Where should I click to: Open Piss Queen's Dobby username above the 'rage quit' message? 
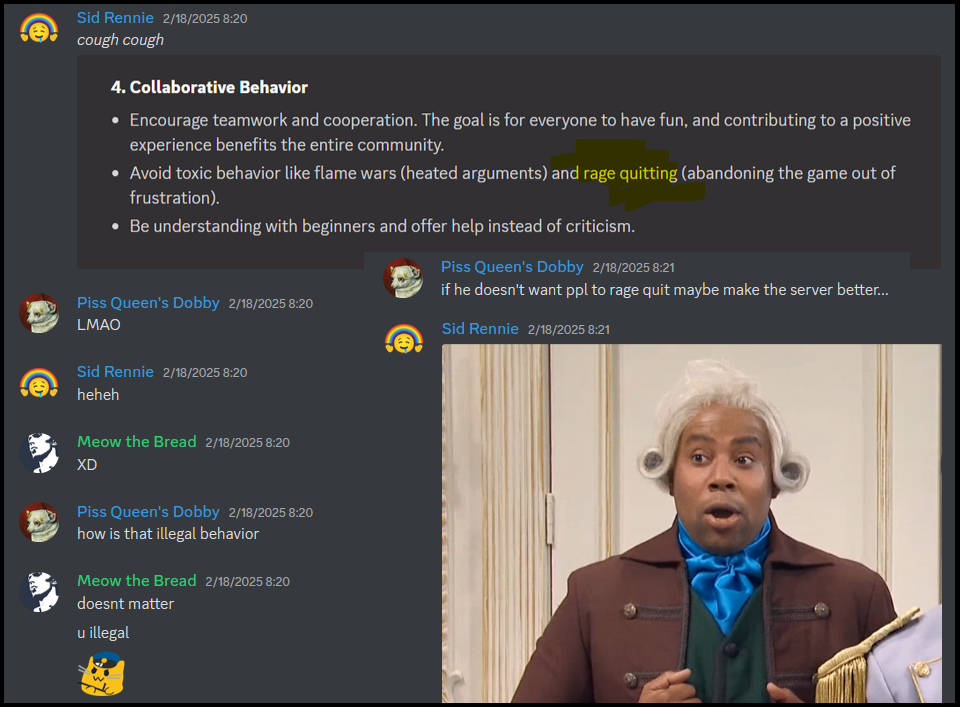tap(512, 267)
